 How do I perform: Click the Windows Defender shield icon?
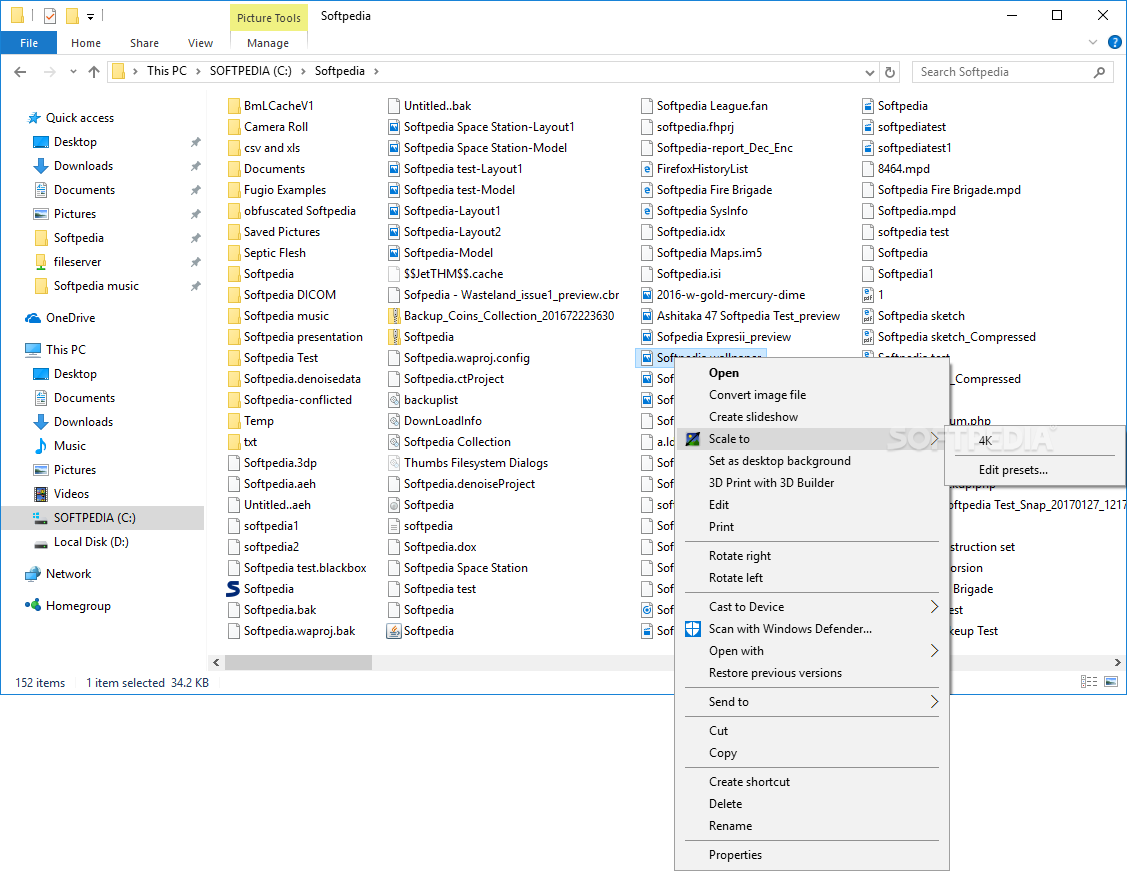(x=693, y=629)
